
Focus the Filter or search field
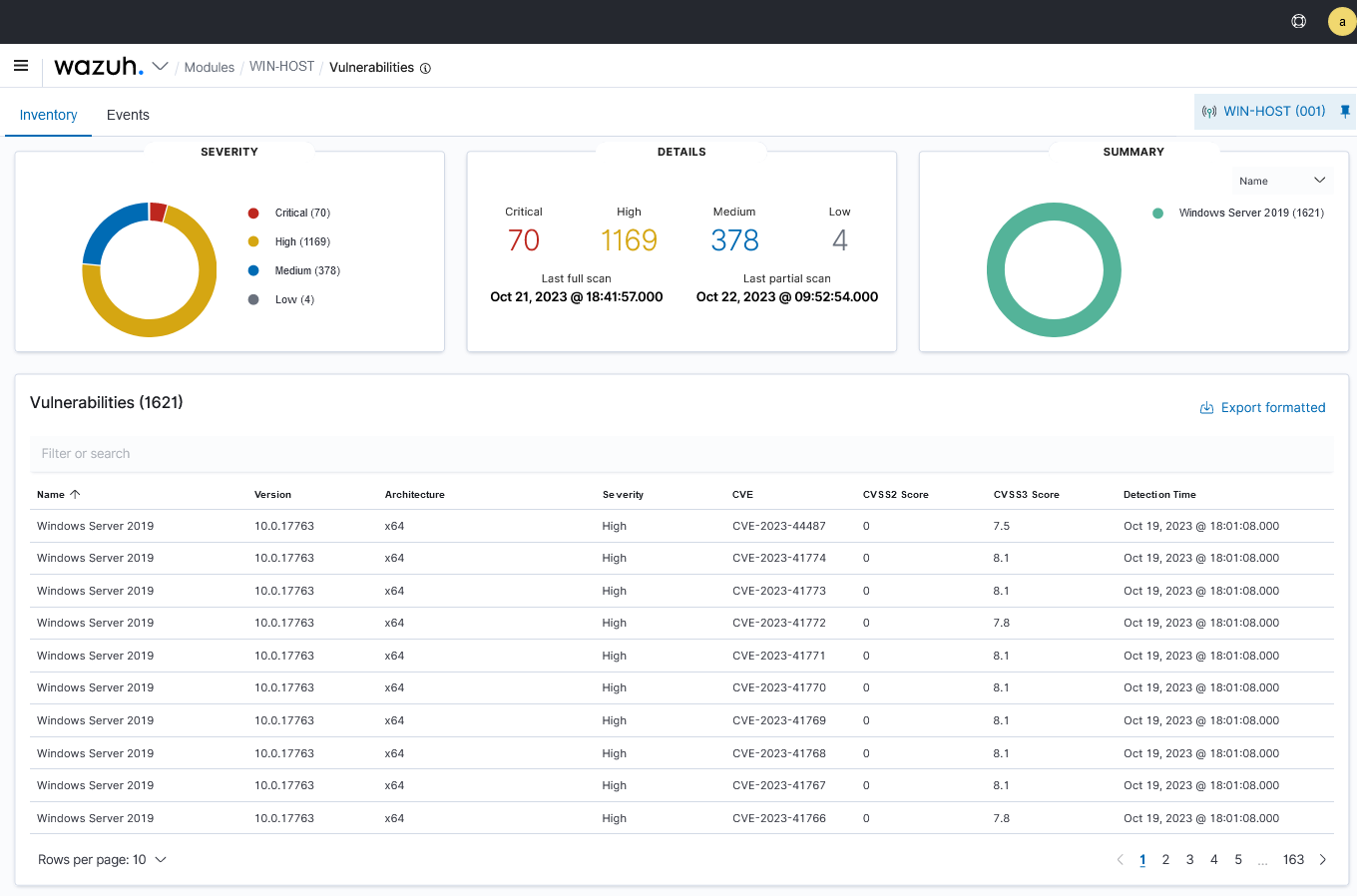681,454
